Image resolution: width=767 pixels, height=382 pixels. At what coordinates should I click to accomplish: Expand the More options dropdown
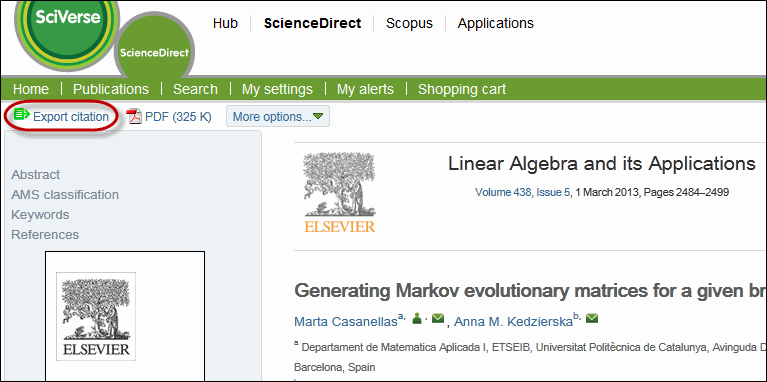278,117
